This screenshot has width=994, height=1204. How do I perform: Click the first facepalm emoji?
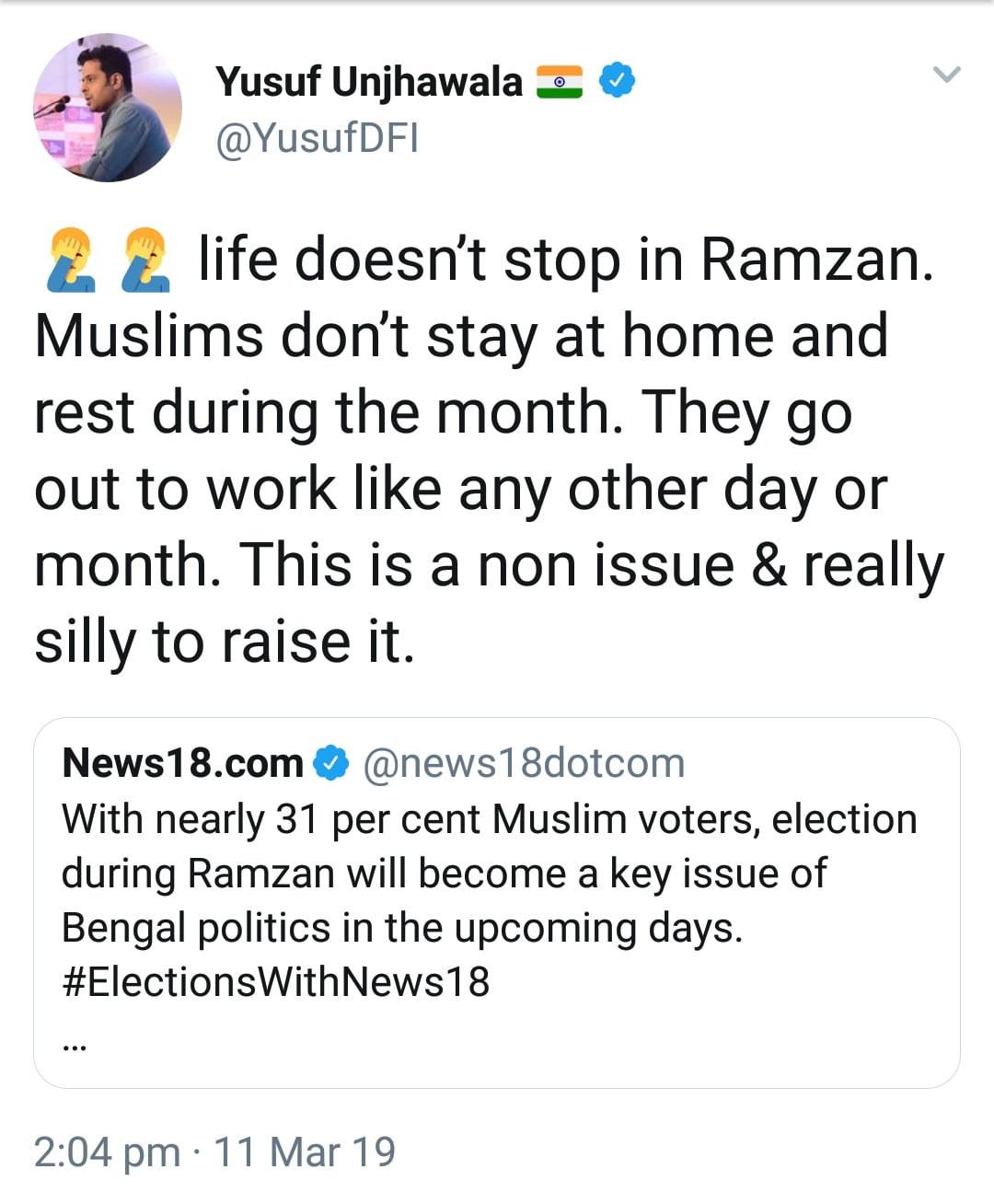[70, 261]
